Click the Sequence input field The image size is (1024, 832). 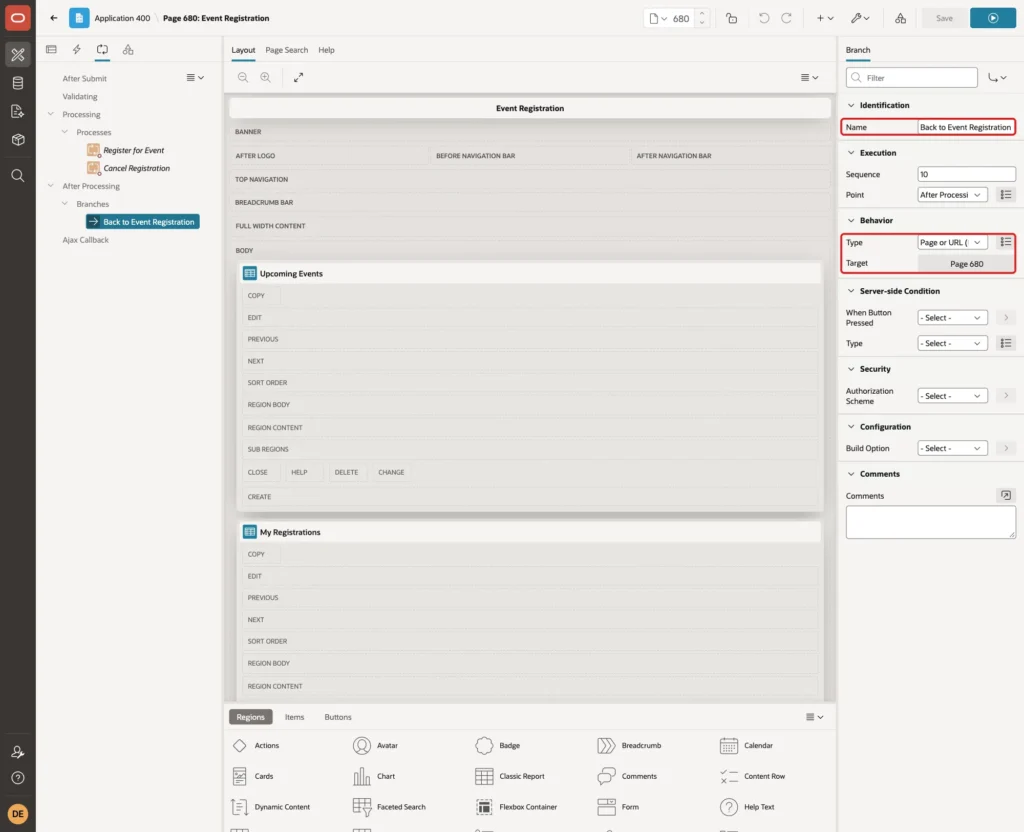pyautogui.click(x=966, y=174)
